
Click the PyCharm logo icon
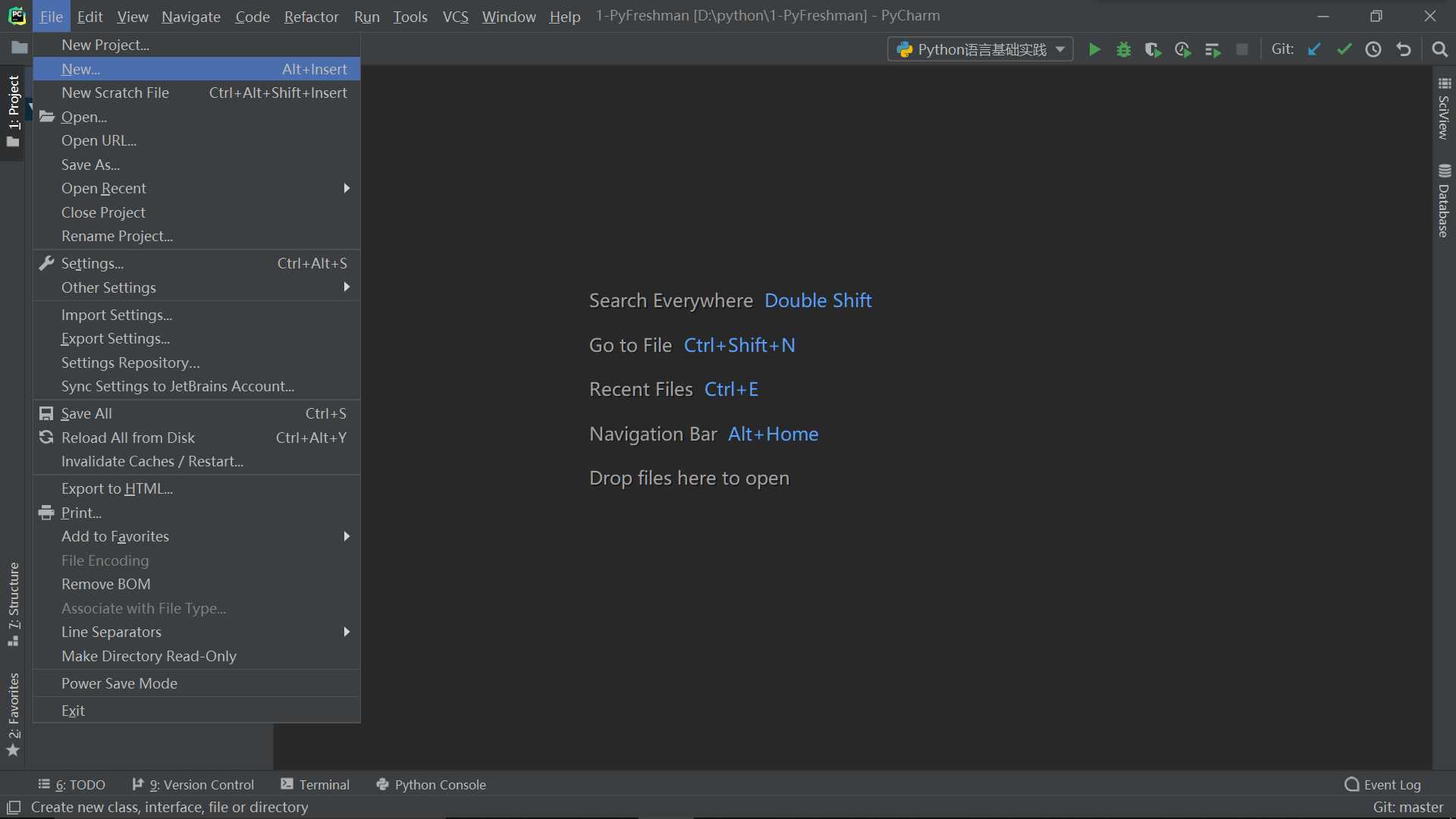pos(17,16)
